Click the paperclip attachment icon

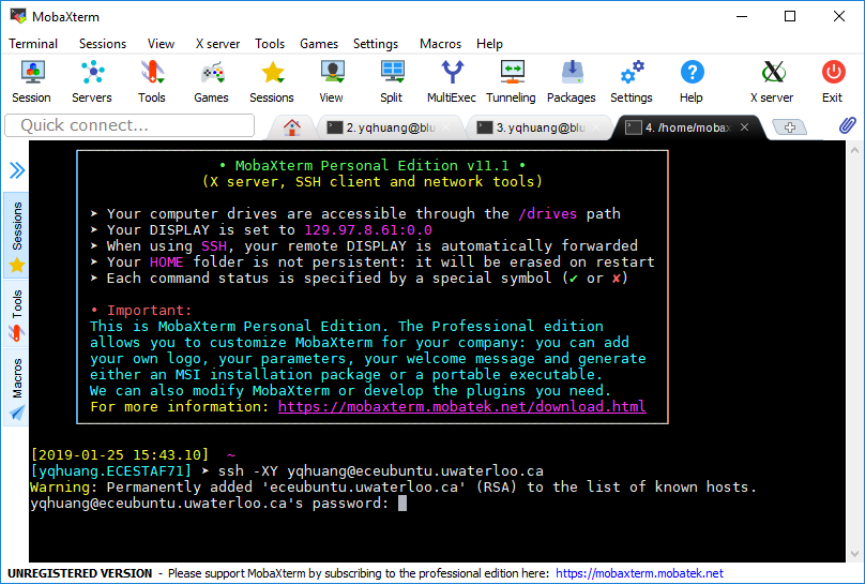click(x=847, y=126)
